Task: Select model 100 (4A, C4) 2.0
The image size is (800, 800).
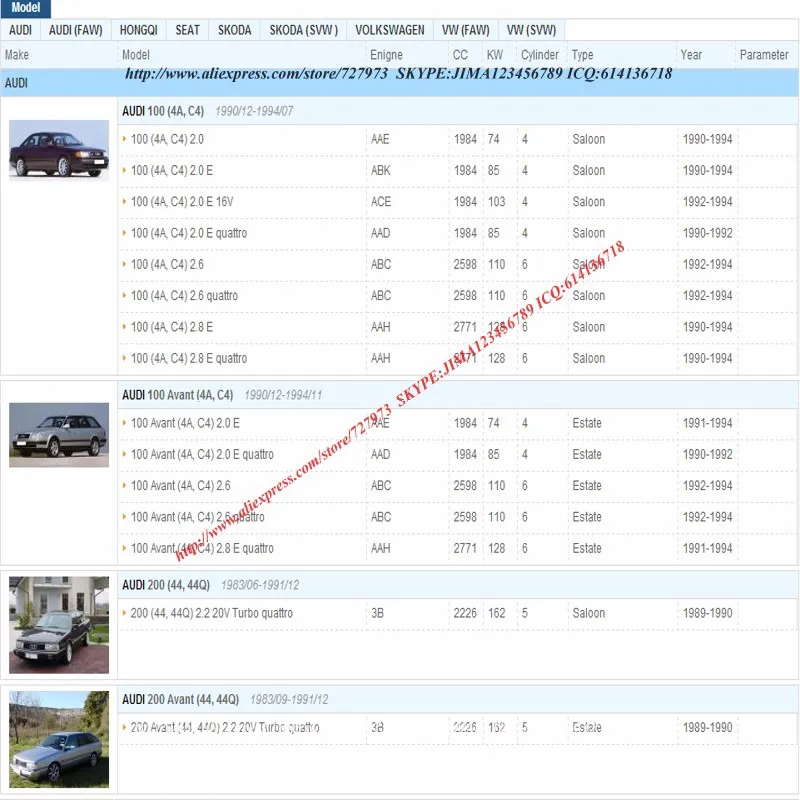Action: click(x=167, y=139)
